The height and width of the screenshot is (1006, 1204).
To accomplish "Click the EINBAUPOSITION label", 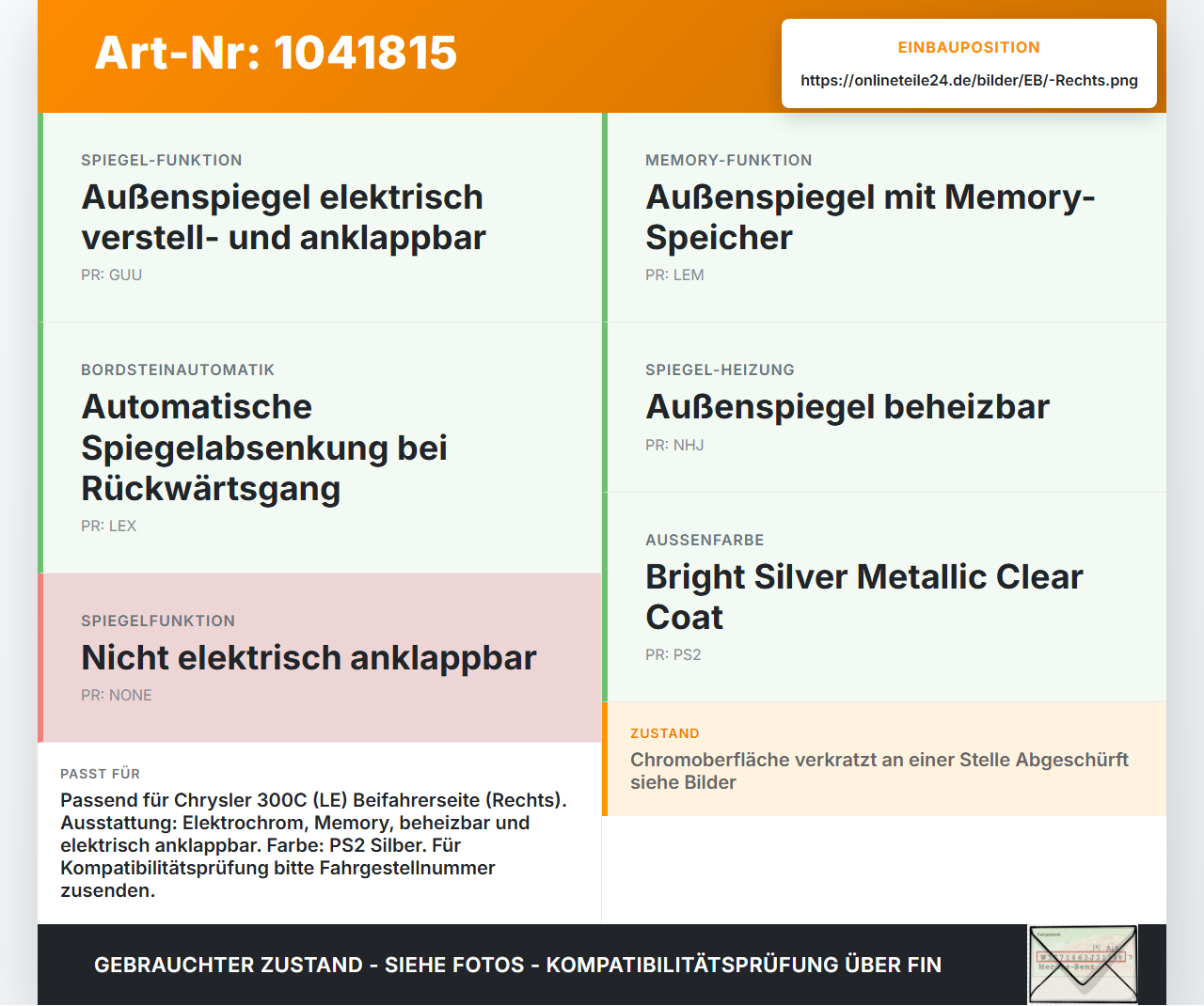I will click(969, 47).
